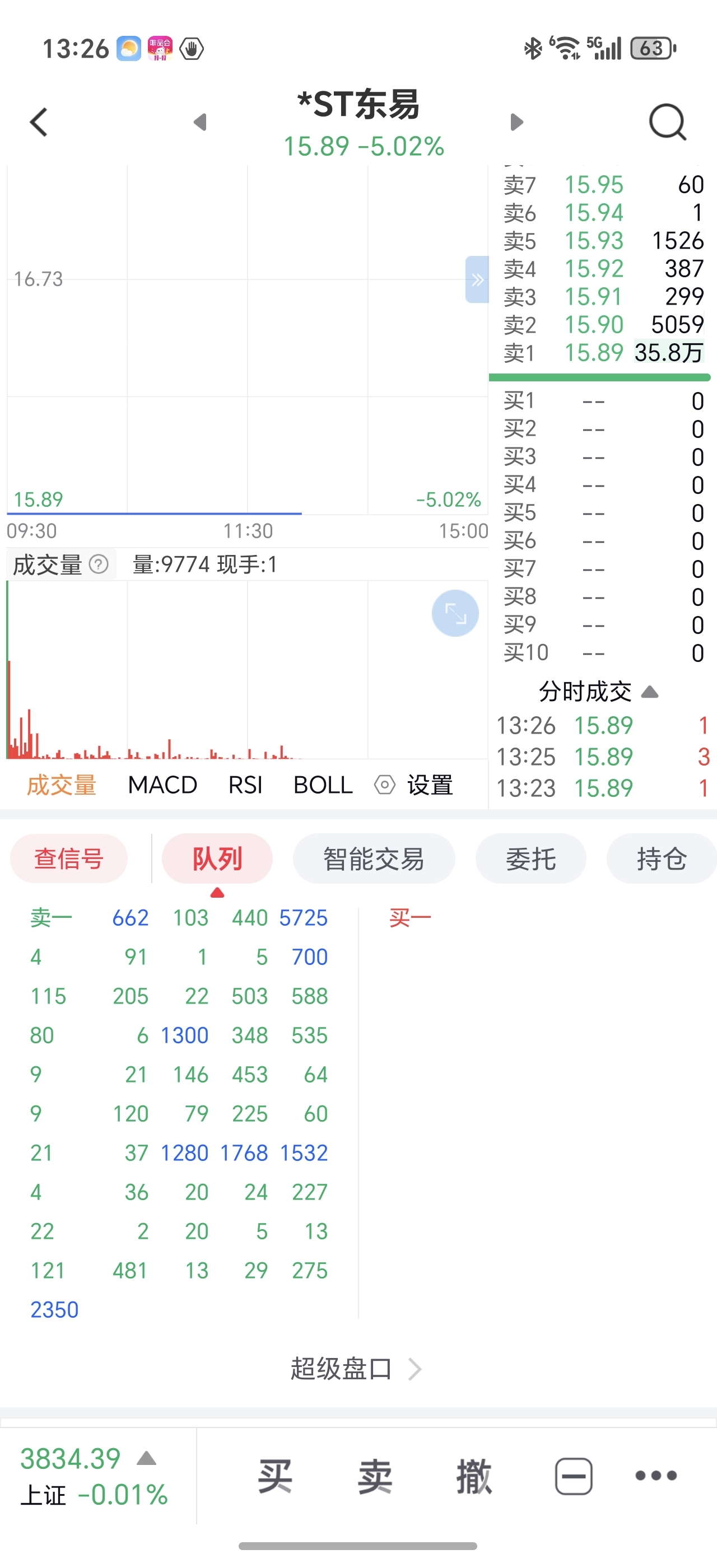Open the 持仓 holdings tab
The image size is (717, 1568).
coord(662,858)
